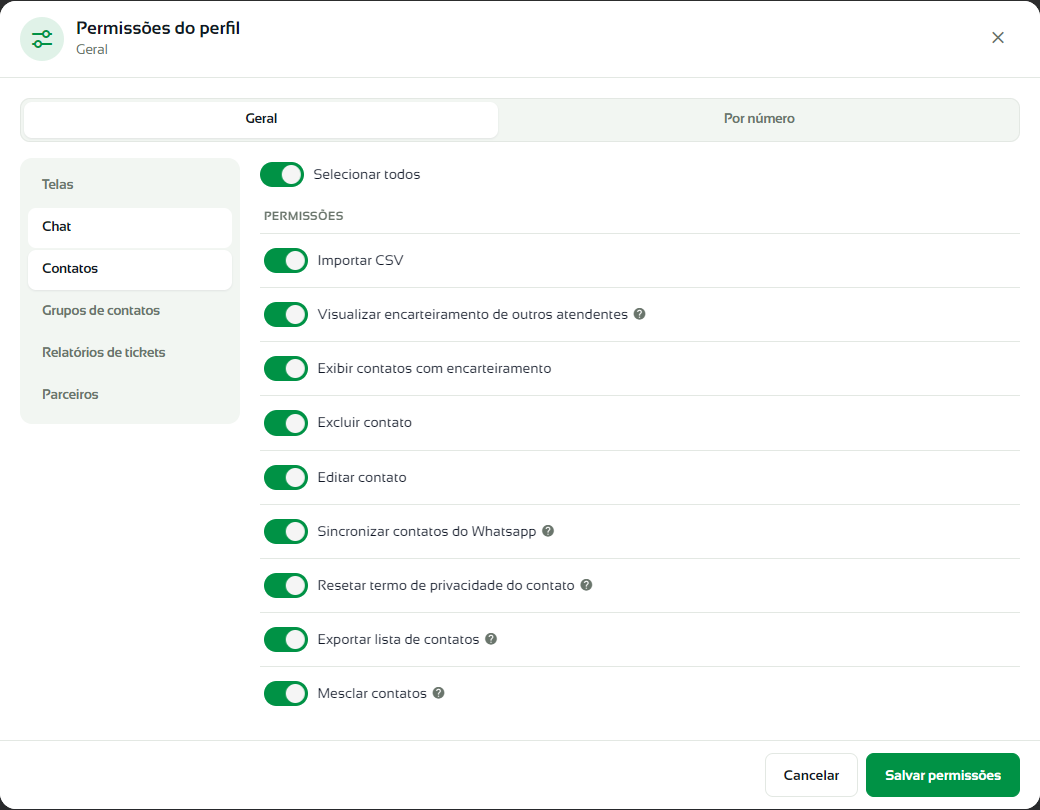Close the Permissões do perfil dialog
This screenshot has width=1040, height=810.
pyautogui.click(x=998, y=38)
